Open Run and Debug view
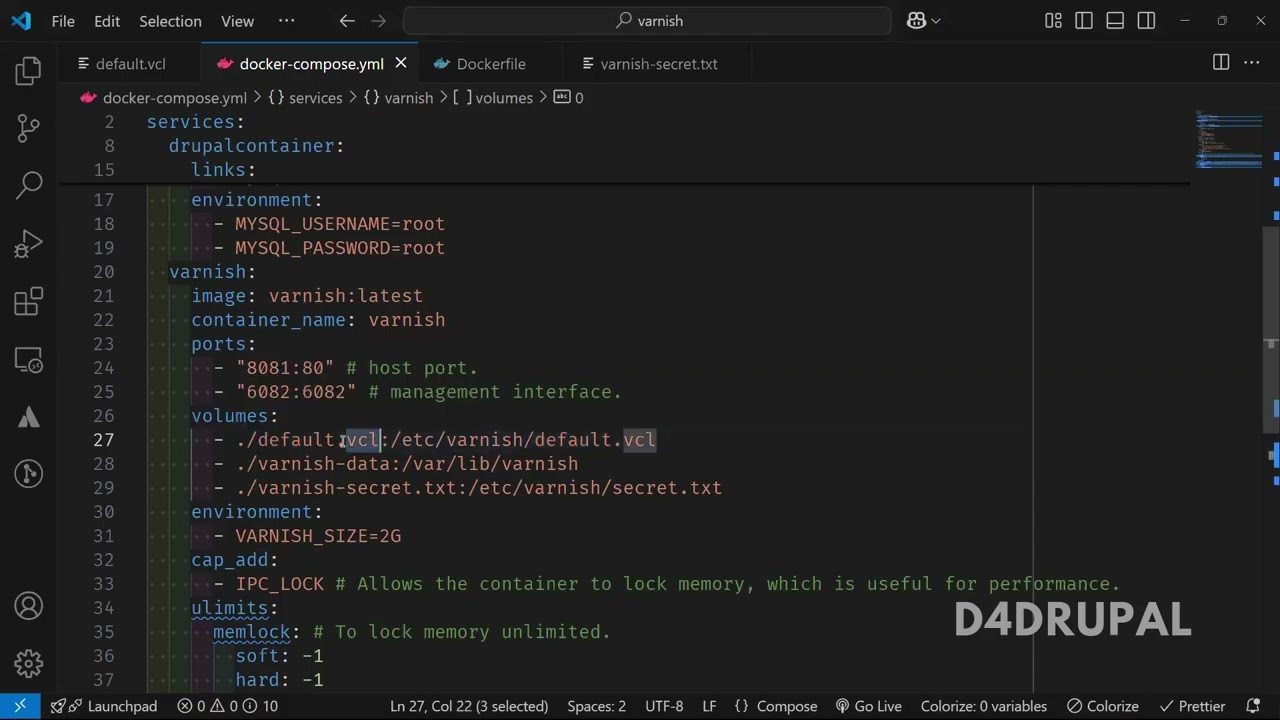1280x720 pixels. click(x=29, y=243)
